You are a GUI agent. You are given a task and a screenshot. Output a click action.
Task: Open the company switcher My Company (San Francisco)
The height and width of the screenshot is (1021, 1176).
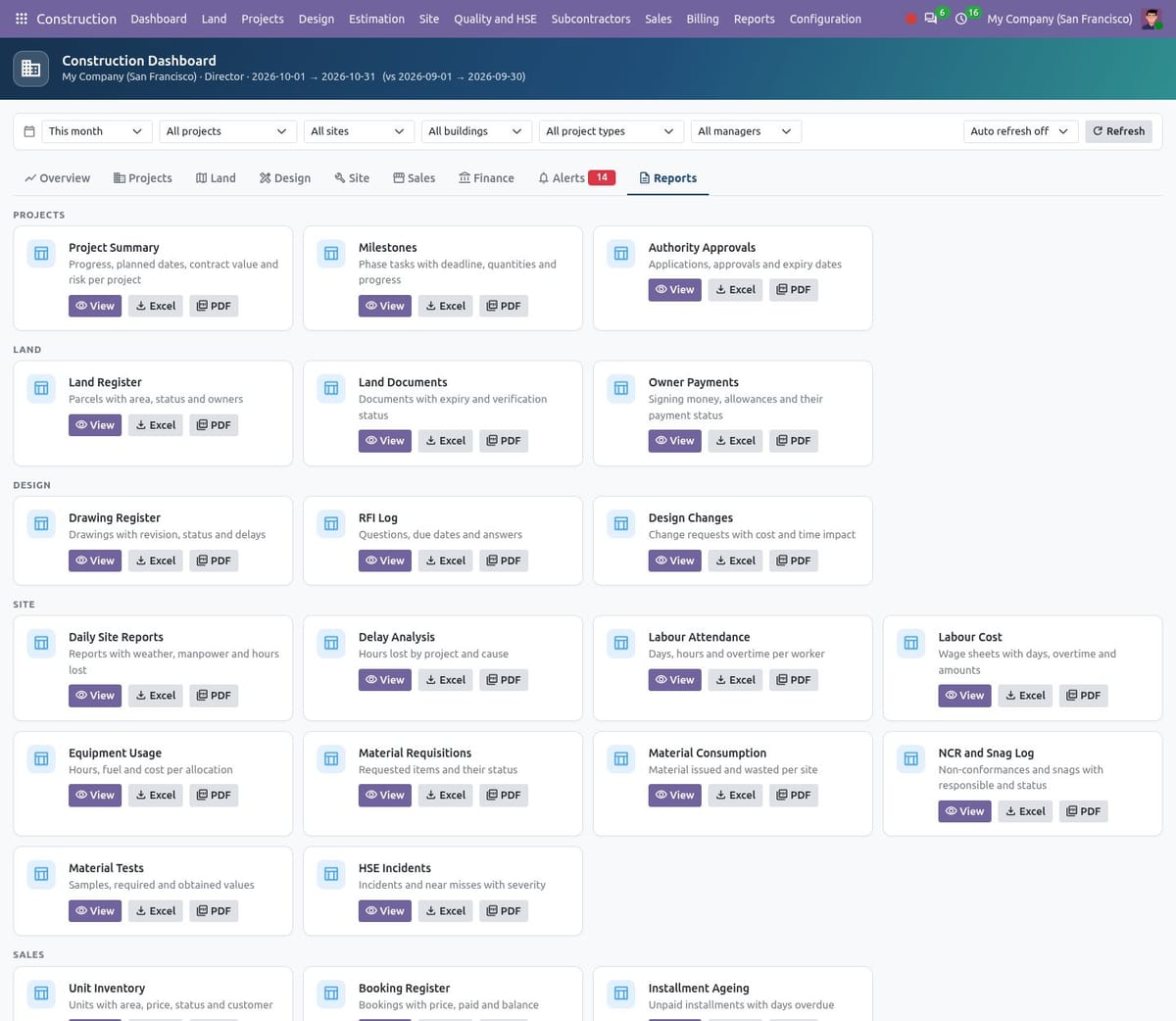click(x=1059, y=19)
